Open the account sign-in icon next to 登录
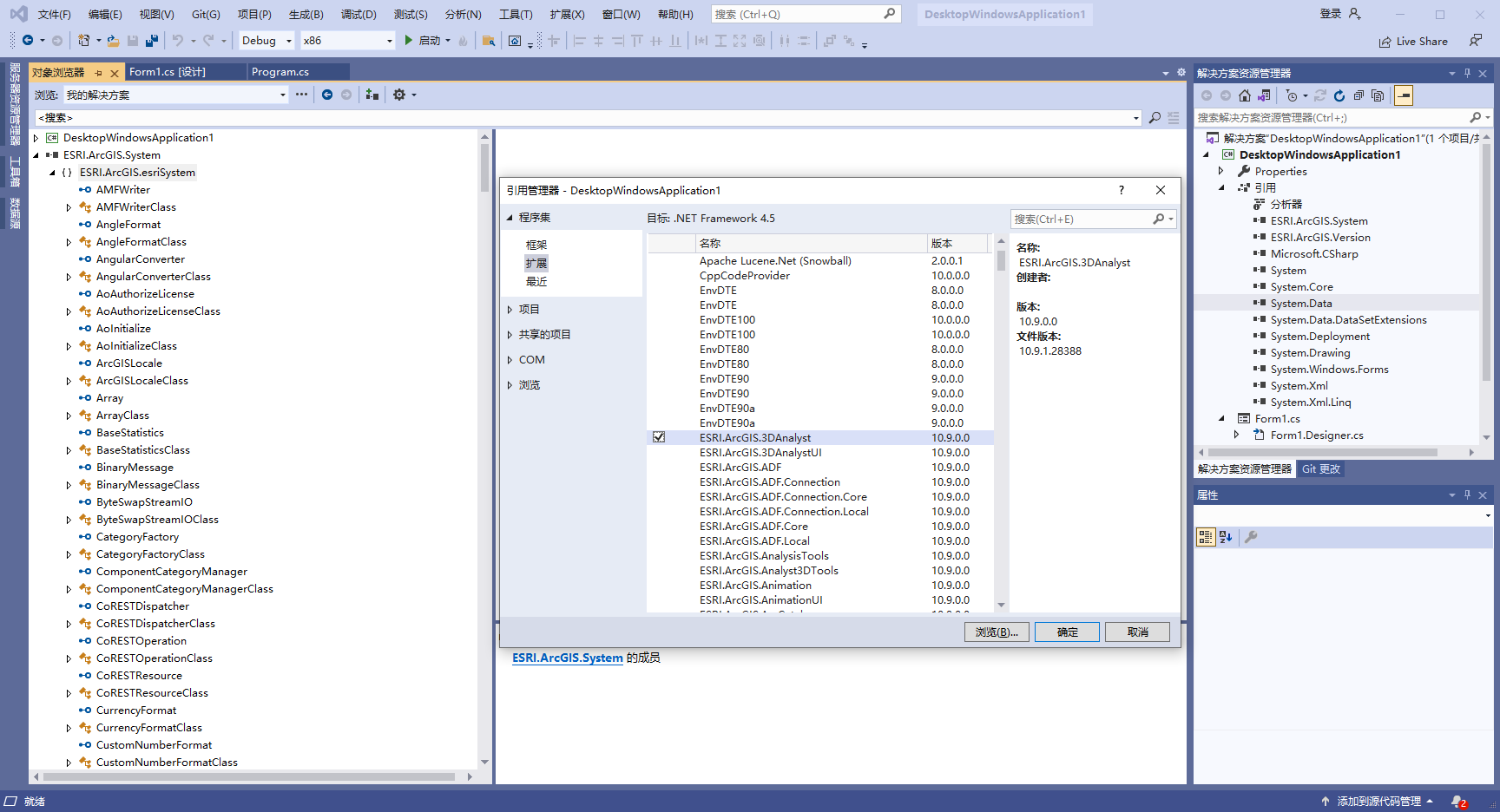 tap(1355, 14)
